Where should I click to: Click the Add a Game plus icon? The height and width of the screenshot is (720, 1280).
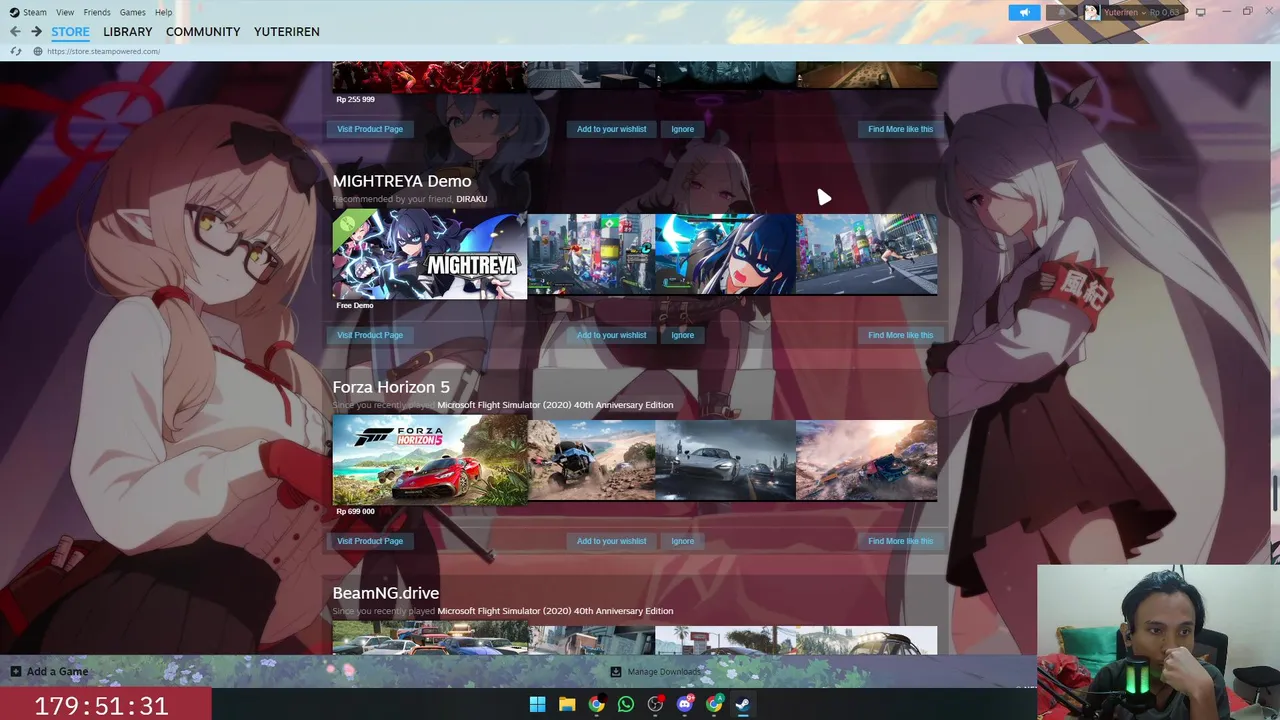(x=15, y=672)
